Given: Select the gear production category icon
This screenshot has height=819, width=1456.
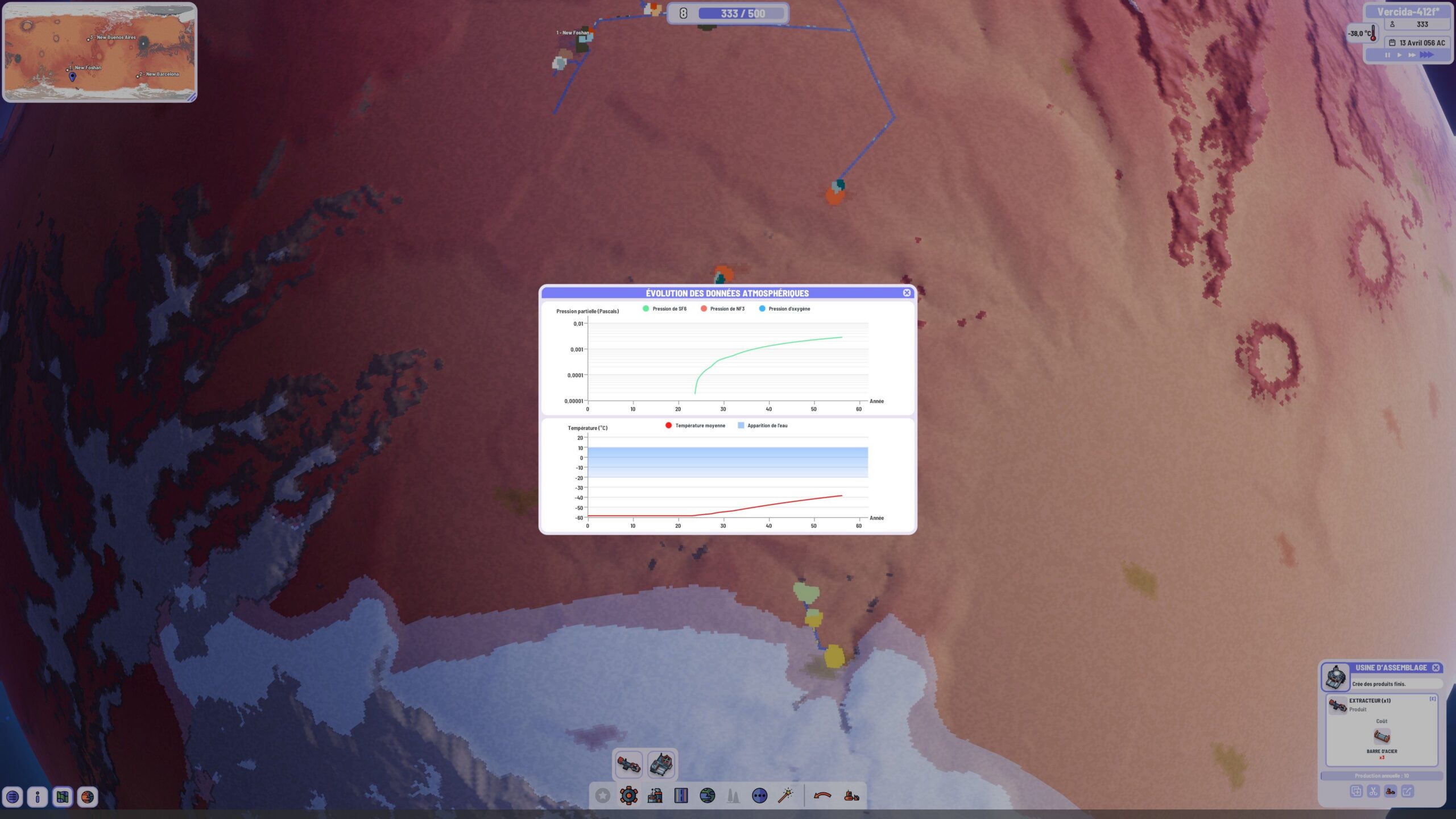Looking at the screenshot, I should click(x=628, y=796).
